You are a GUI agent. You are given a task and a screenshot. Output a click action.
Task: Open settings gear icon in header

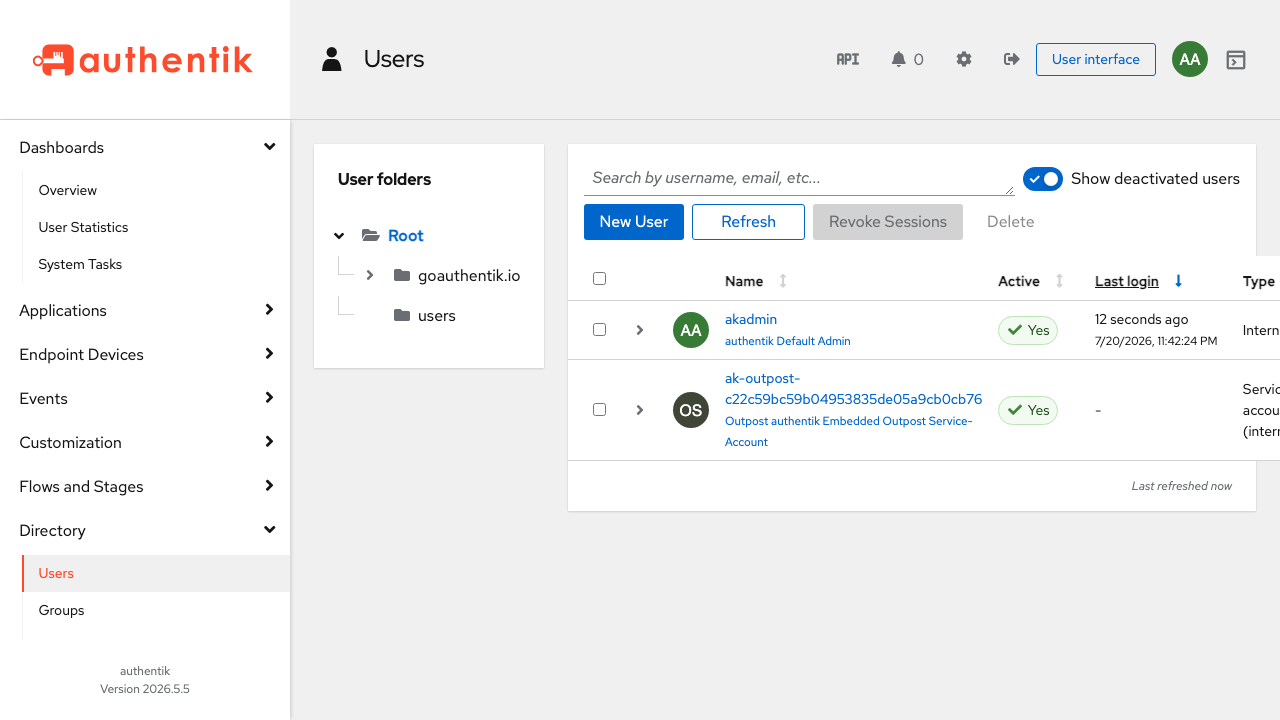tap(964, 59)
